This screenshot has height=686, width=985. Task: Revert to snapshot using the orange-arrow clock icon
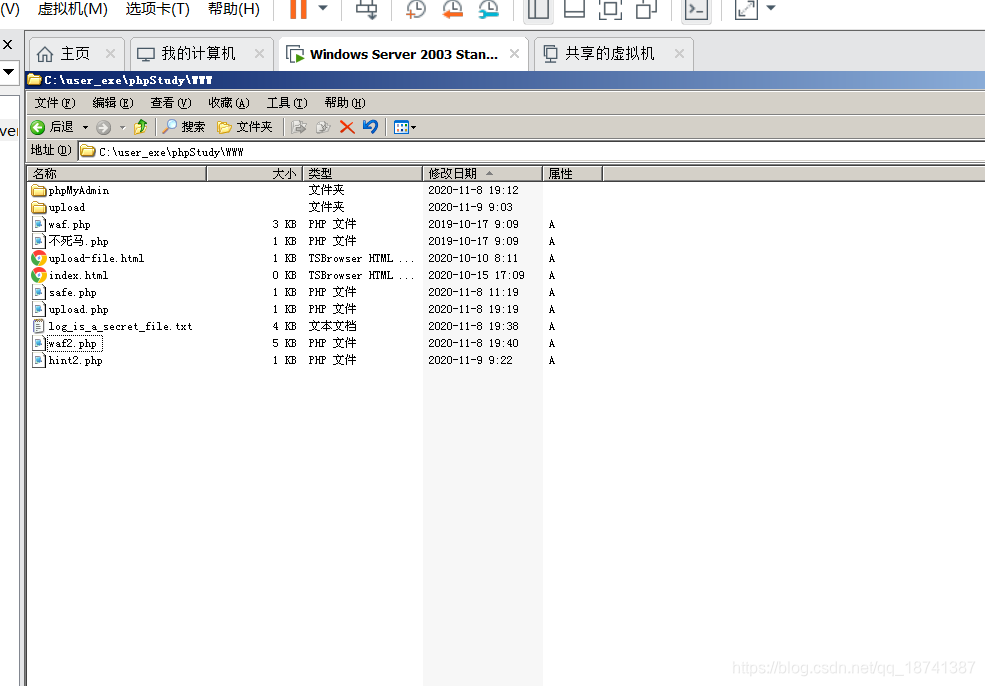(452, 9)
